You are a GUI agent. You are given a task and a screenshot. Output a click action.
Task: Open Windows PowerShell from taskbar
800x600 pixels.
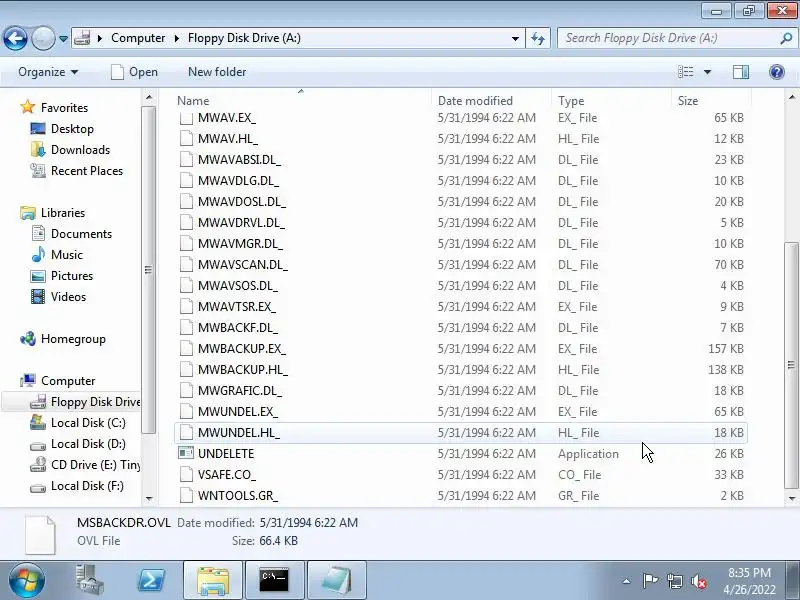[x=152, y=580]
